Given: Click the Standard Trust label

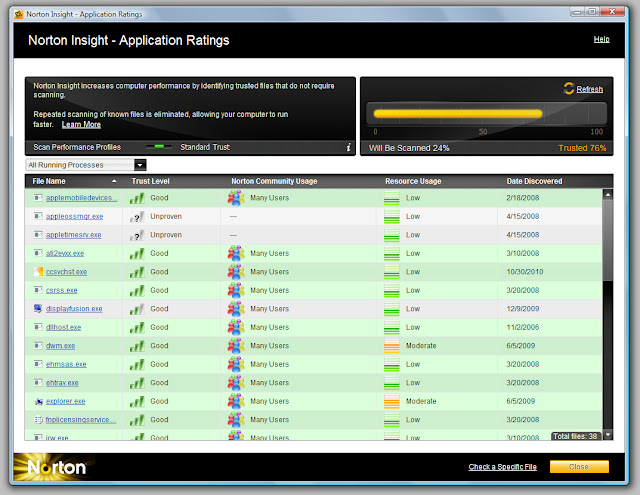Looking at the screenshot, I should pyautogui.click(x=205, y=147).
